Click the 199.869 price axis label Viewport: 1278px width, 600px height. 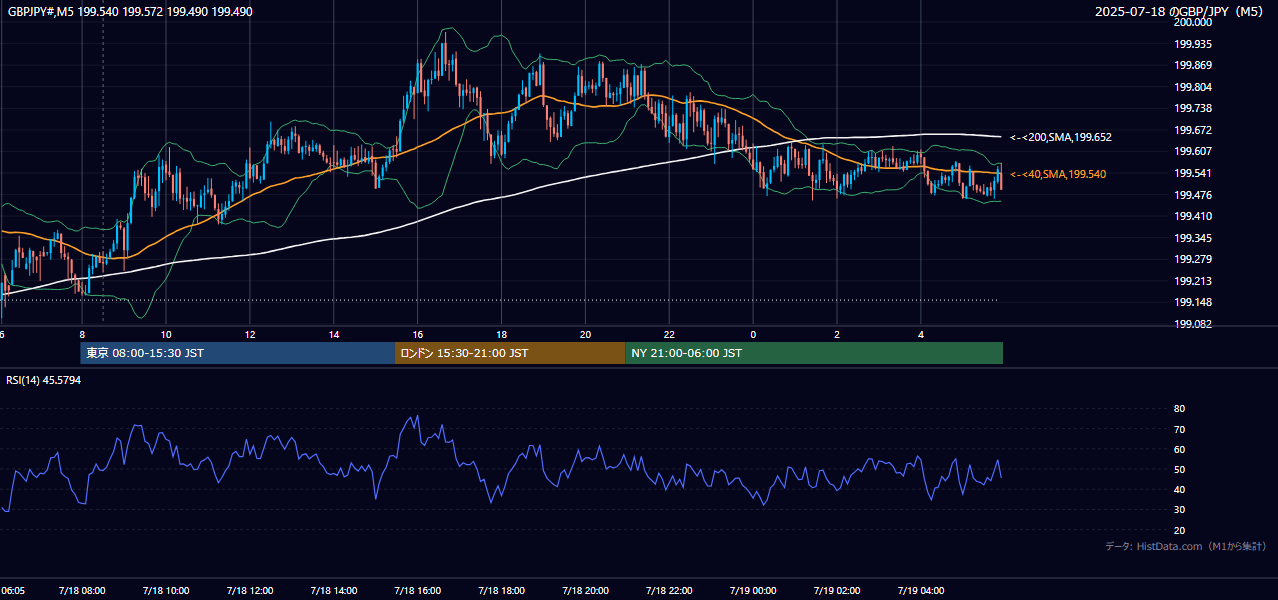[1195, 65]
